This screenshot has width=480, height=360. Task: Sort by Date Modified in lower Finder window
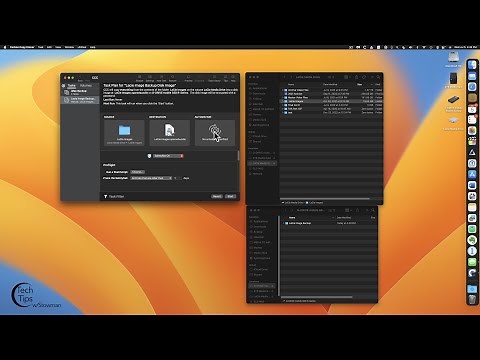(x=344, y=217)
